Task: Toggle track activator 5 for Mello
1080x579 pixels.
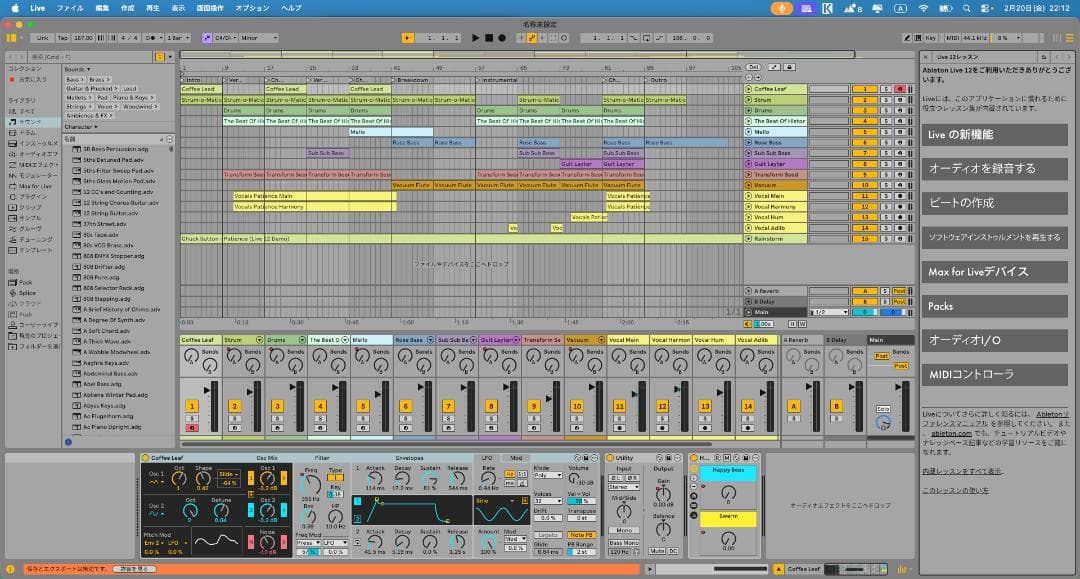Action: (864, 131)
